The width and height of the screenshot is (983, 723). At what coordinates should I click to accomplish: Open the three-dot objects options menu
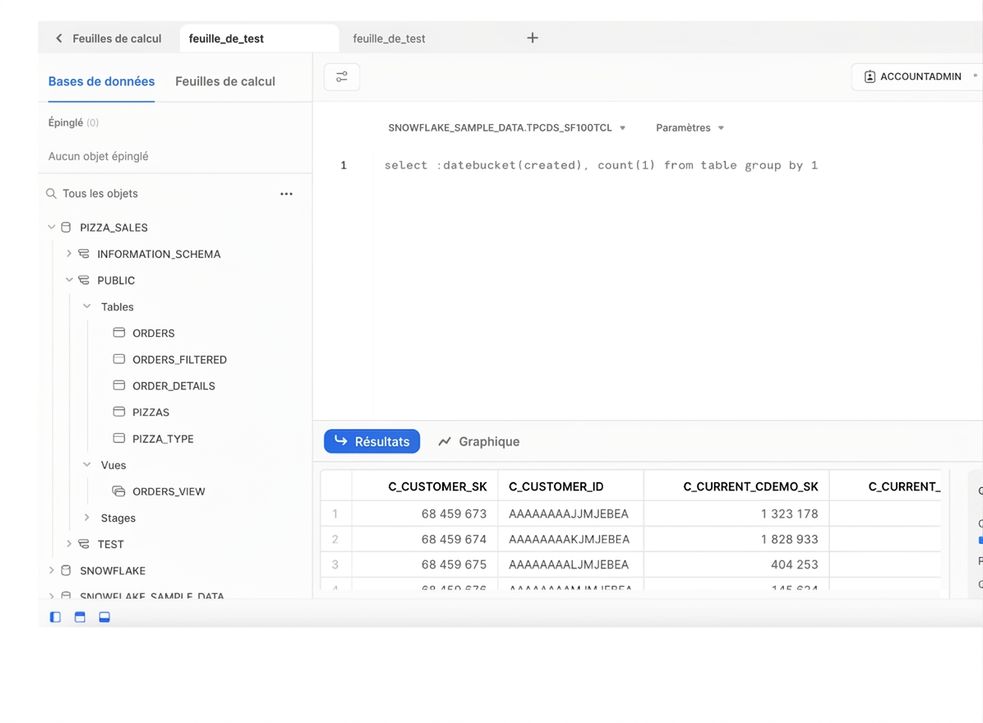coord(286,194)
